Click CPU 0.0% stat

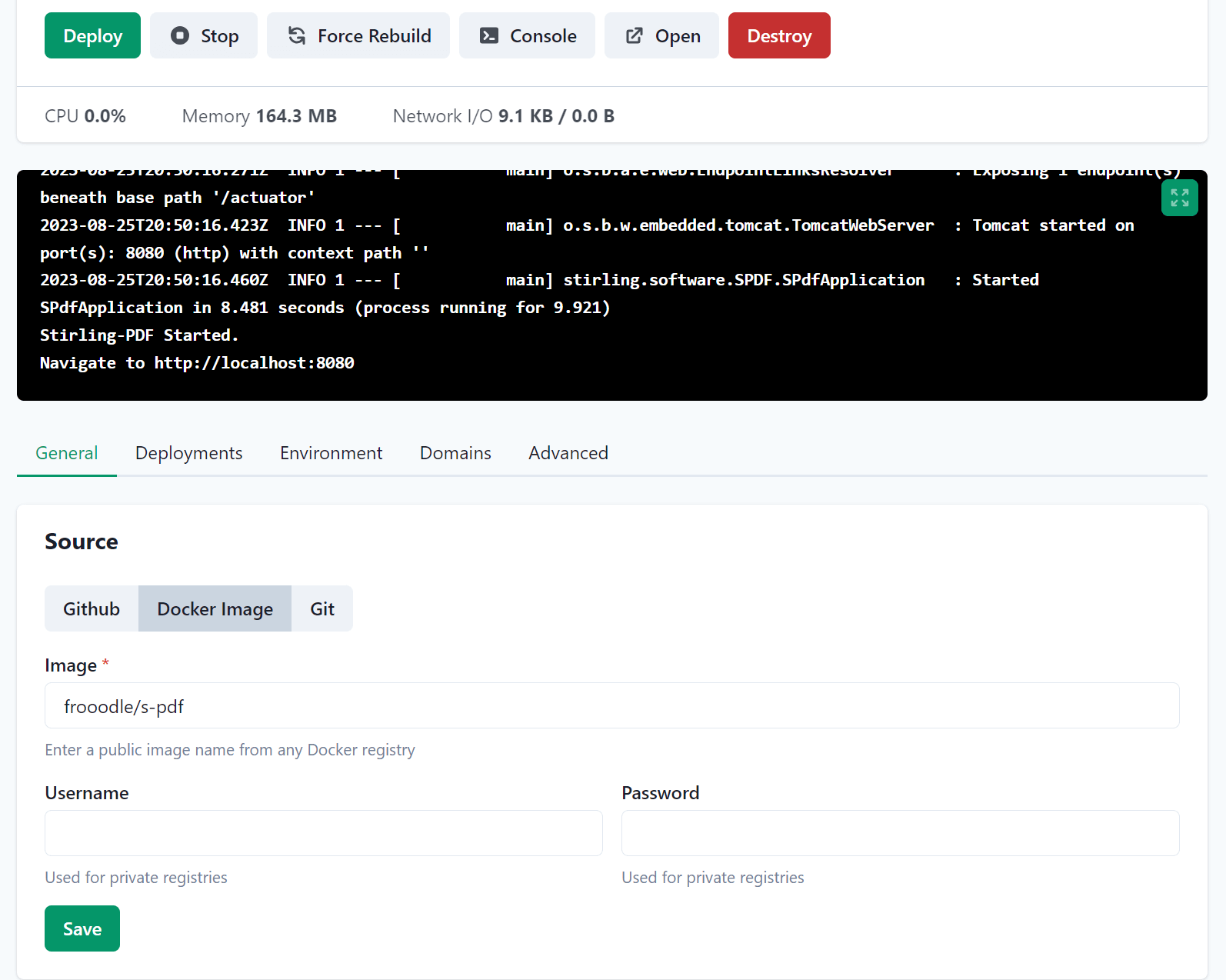(85, 116)
